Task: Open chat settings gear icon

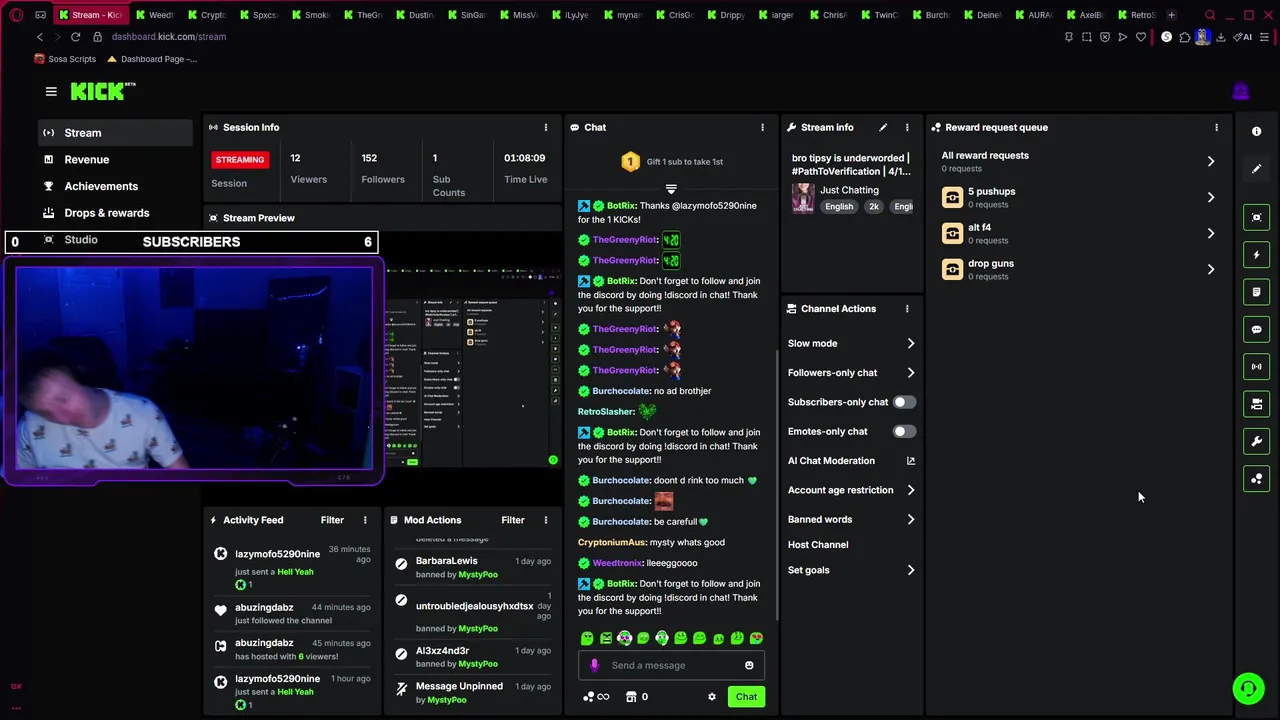Action: click(x=712, y=697)
